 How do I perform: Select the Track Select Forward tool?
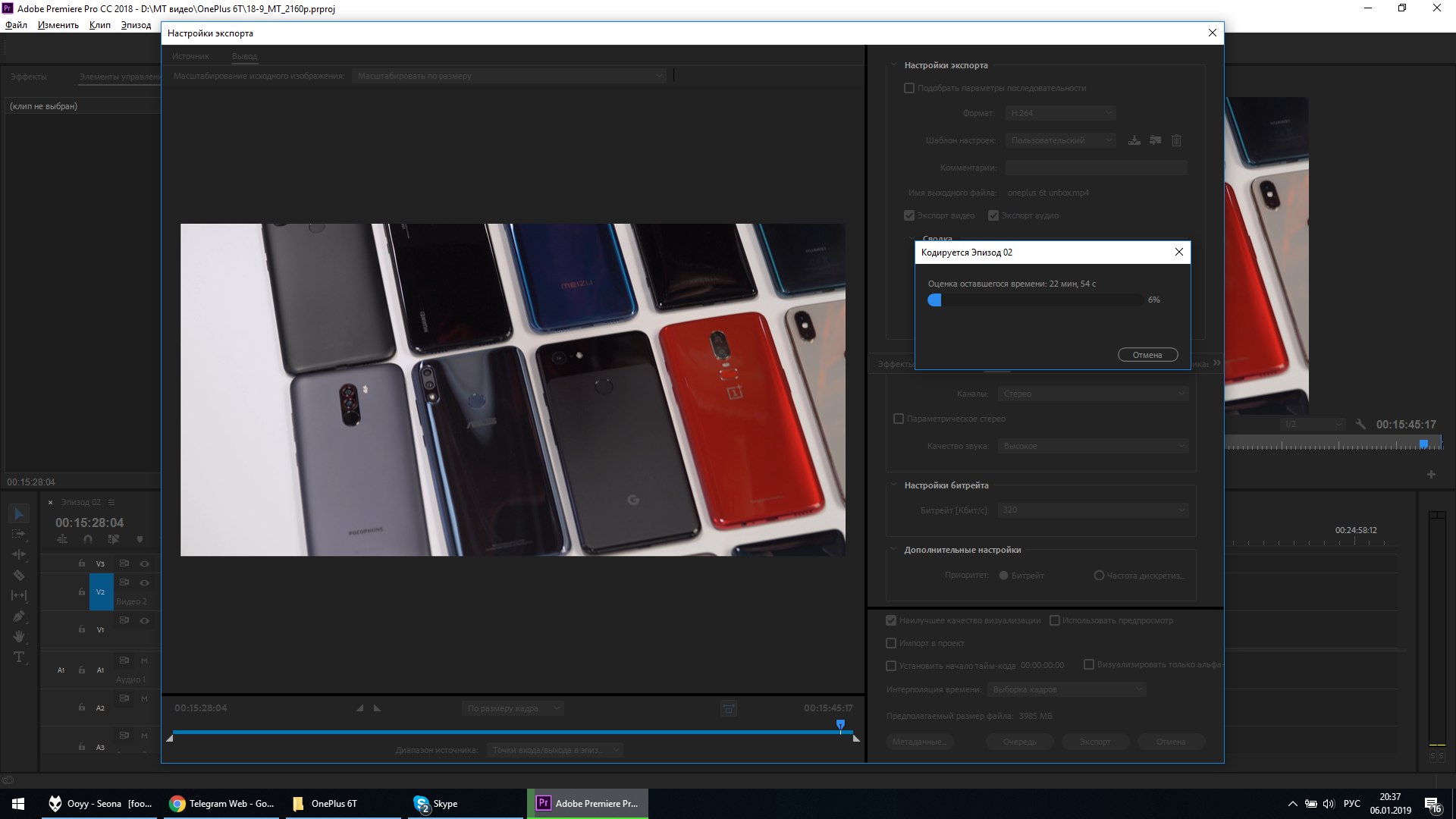pyautogui.click(x=19, y=535)
